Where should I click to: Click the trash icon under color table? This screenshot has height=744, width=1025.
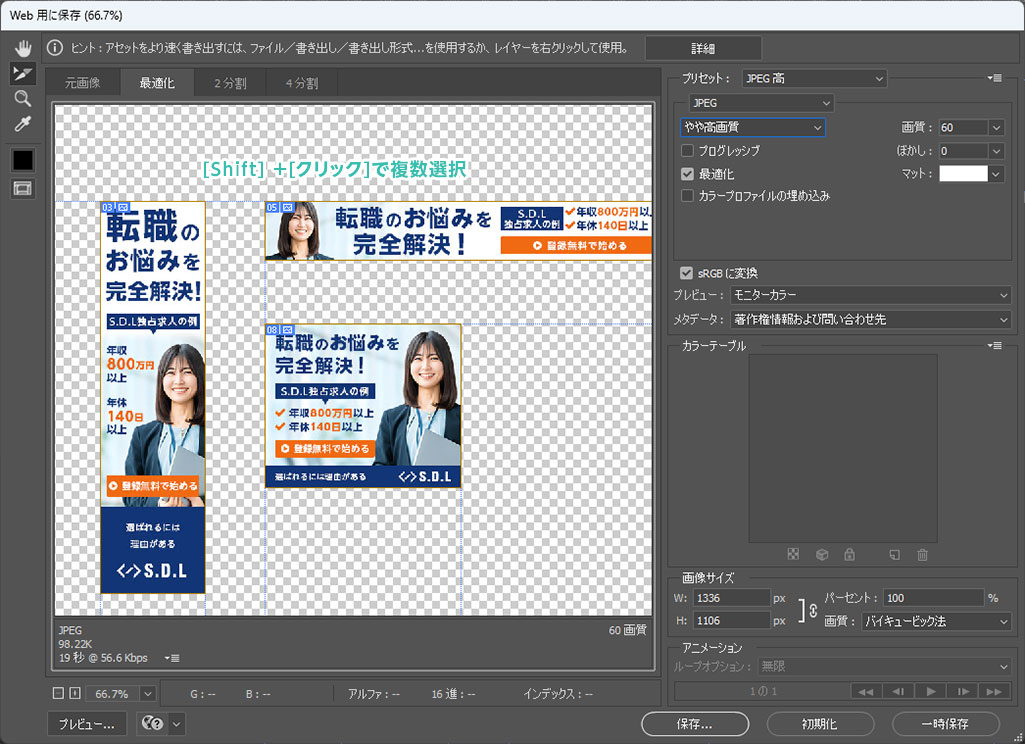pyautogui.click(x=922, y=555)
